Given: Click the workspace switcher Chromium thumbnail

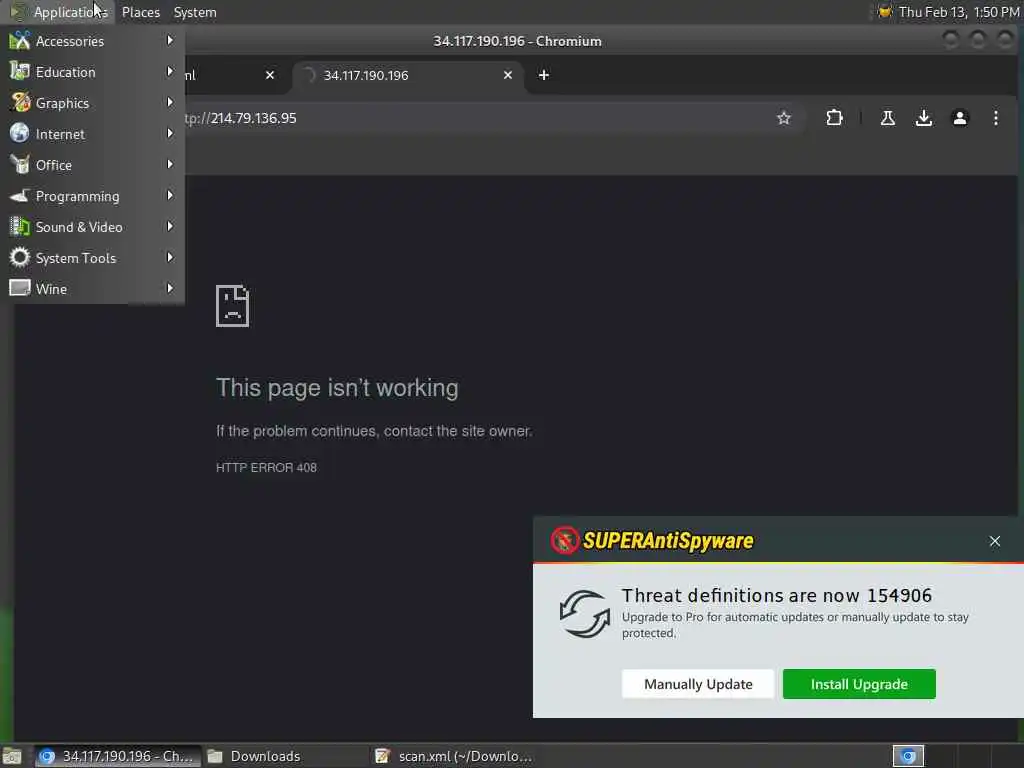Looking at the screenshot, I should point(908,756).
